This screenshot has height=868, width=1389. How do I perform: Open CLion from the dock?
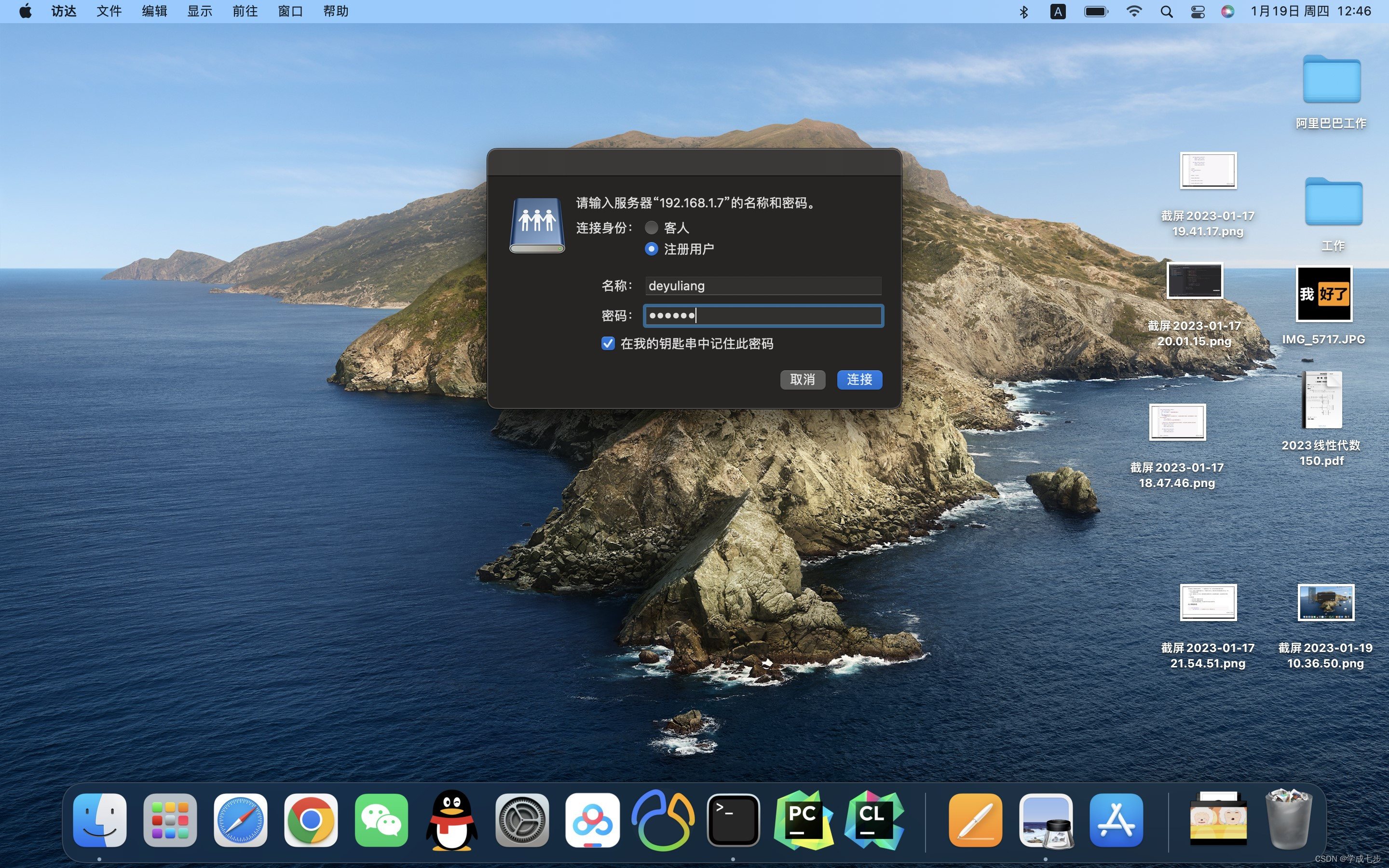[873, 820]
